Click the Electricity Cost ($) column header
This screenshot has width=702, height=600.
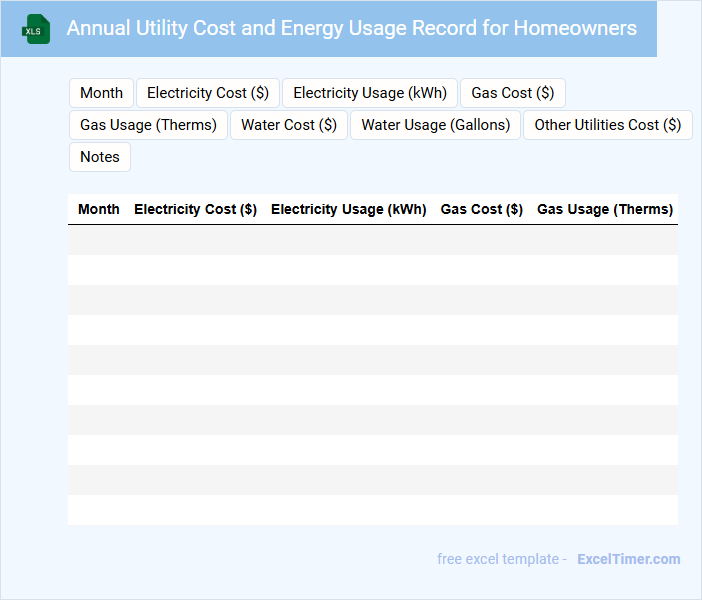click(x=195, y=209)
